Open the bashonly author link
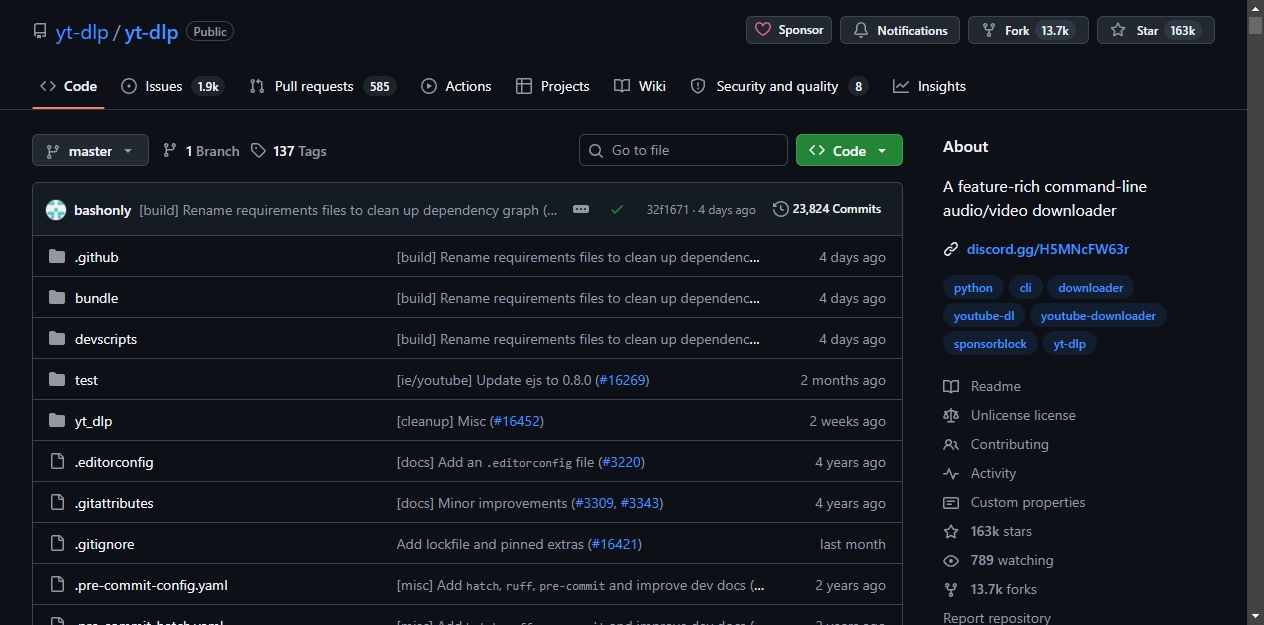 102,210
